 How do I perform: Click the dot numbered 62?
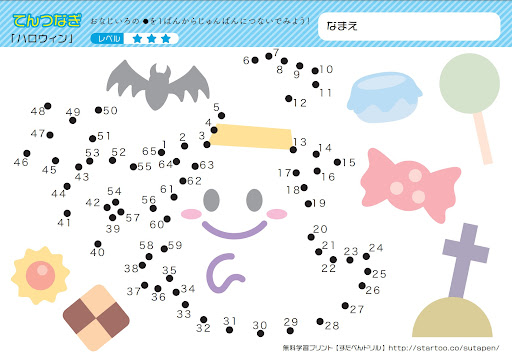tap(183, 181)
